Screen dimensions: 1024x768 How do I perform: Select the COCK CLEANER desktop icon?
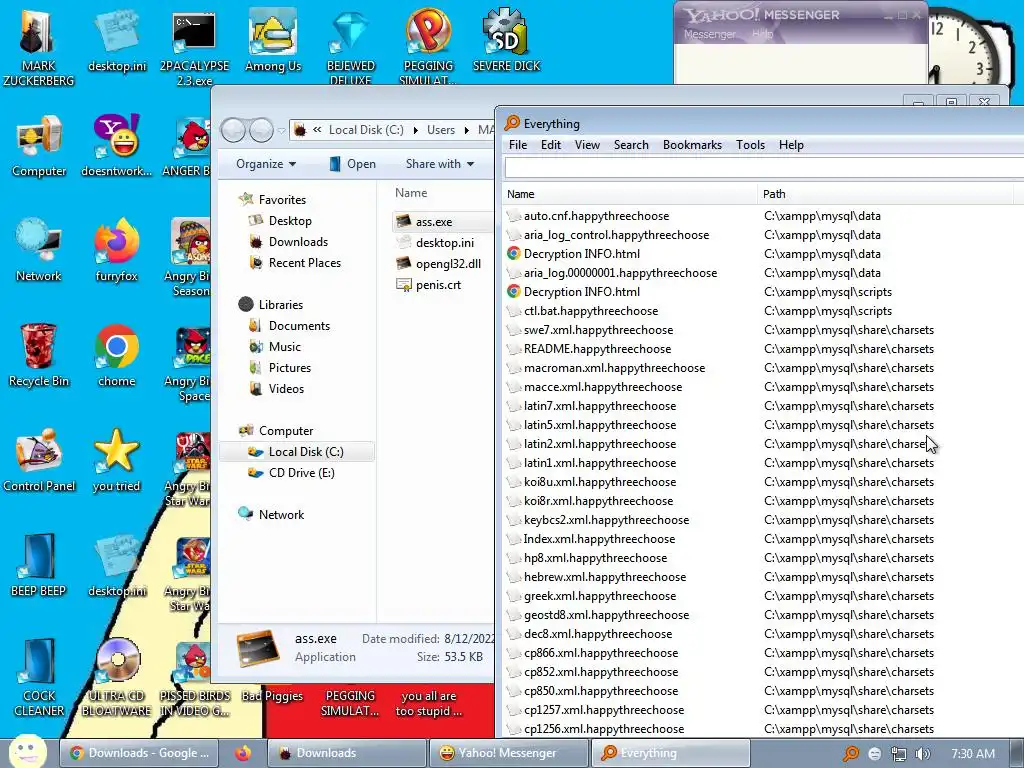pyautogui.click(x=39, y=676)
